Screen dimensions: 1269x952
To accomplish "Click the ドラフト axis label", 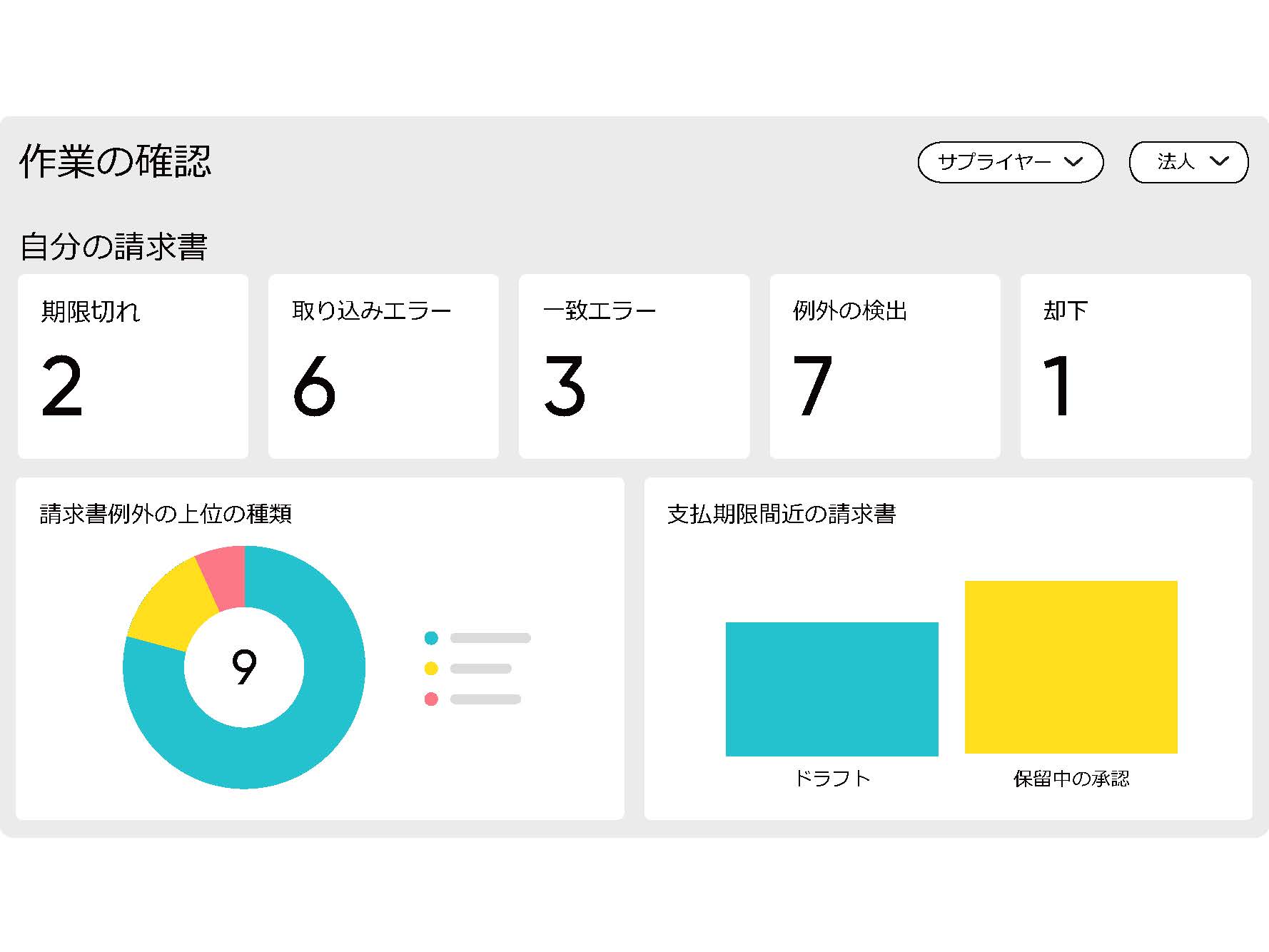I will pos(832,778).
